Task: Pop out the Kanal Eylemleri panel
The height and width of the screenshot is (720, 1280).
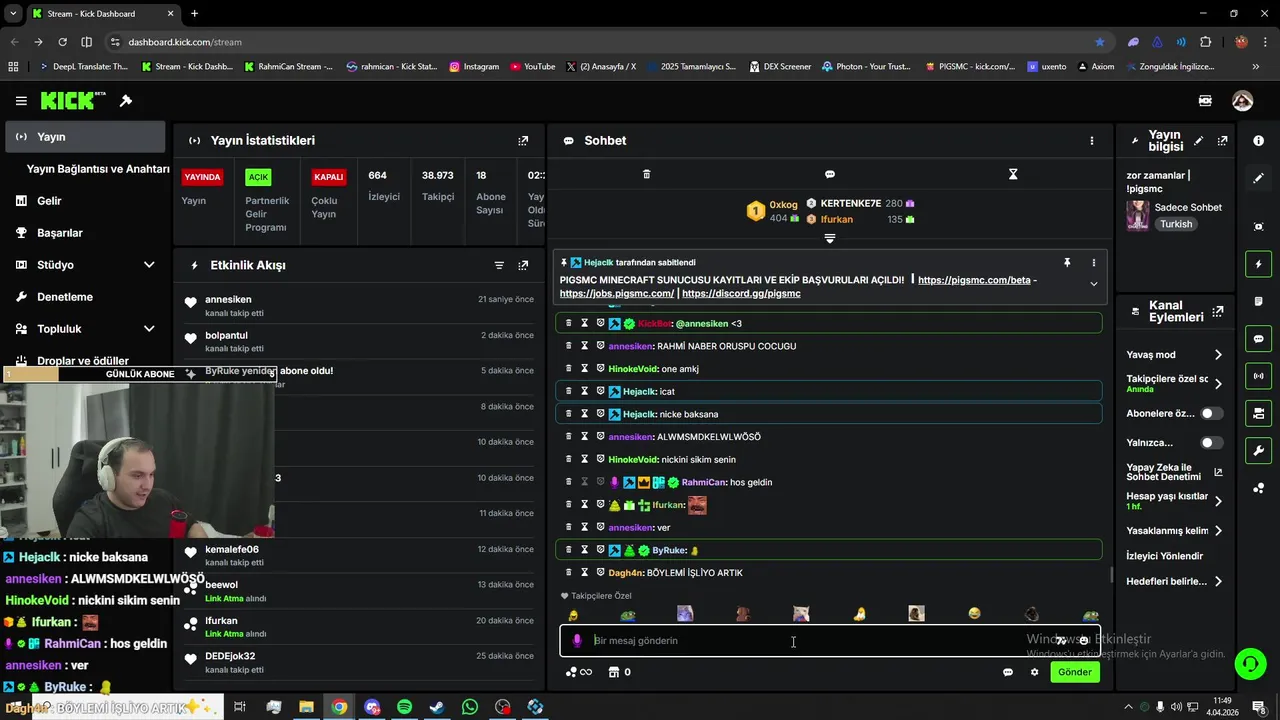Action: coord(1217,312)
